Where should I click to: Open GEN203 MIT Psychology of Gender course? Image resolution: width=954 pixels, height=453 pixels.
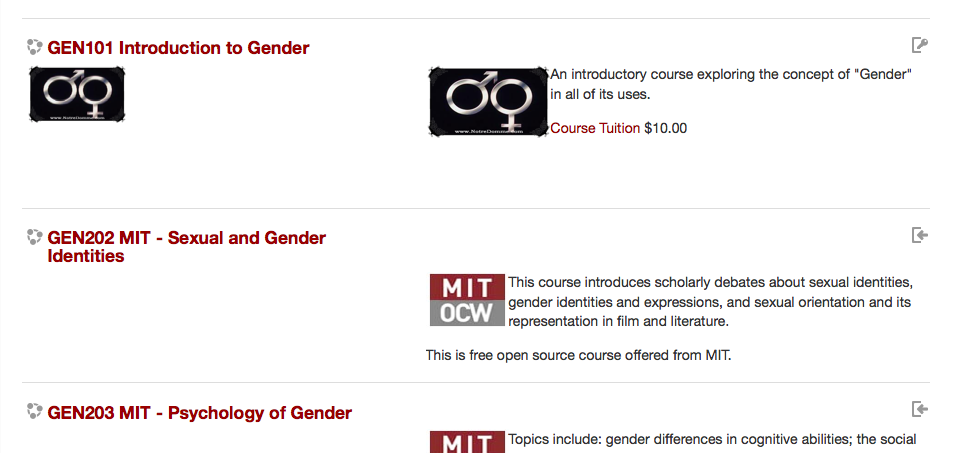click(200, 413)
